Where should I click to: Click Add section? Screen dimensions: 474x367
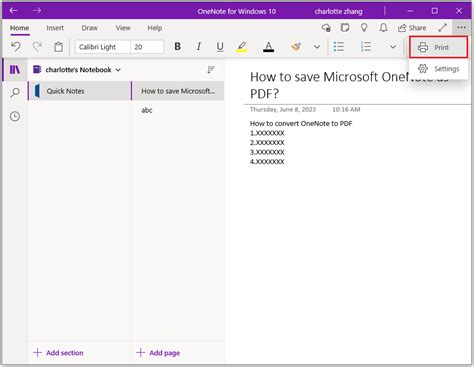click(x=59, y=353)
